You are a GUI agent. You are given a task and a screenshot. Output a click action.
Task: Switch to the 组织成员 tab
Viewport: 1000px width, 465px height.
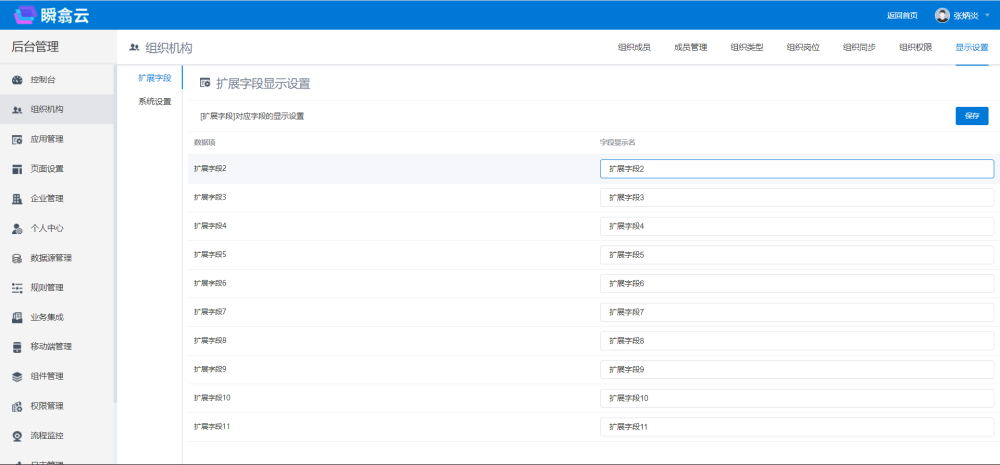634,47
